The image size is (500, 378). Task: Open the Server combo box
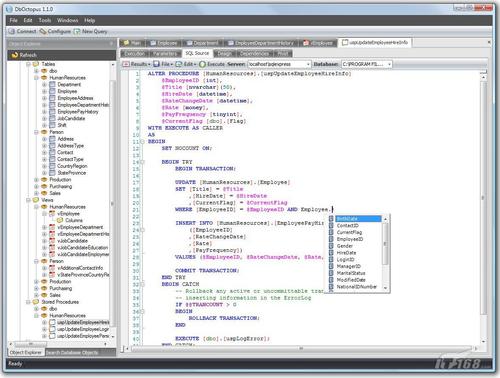(279, 64)
